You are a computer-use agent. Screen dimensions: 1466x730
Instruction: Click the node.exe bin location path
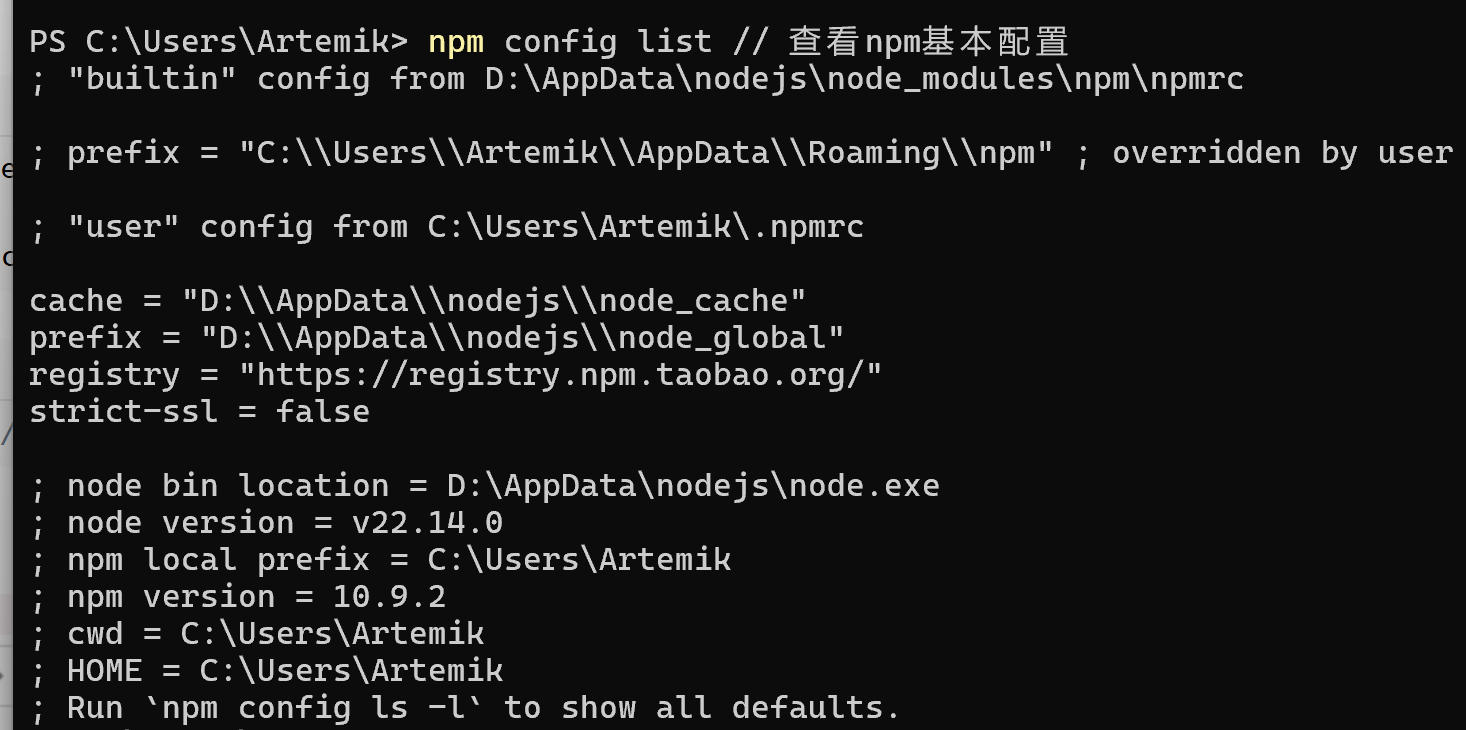[x=692, y=486]
